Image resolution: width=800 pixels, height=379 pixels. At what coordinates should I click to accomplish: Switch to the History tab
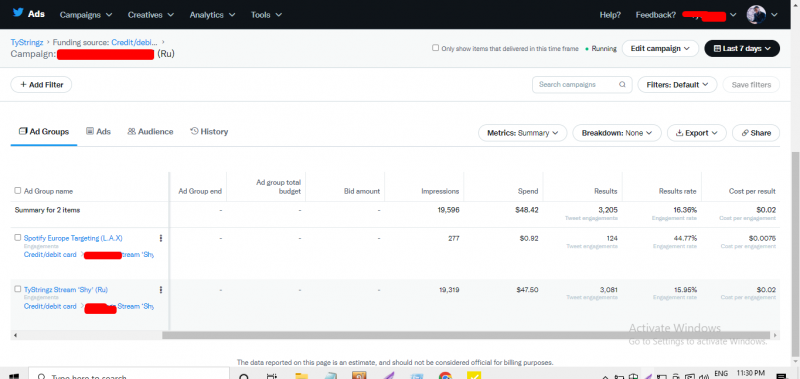pyautogui.click(x=209, y=132)
